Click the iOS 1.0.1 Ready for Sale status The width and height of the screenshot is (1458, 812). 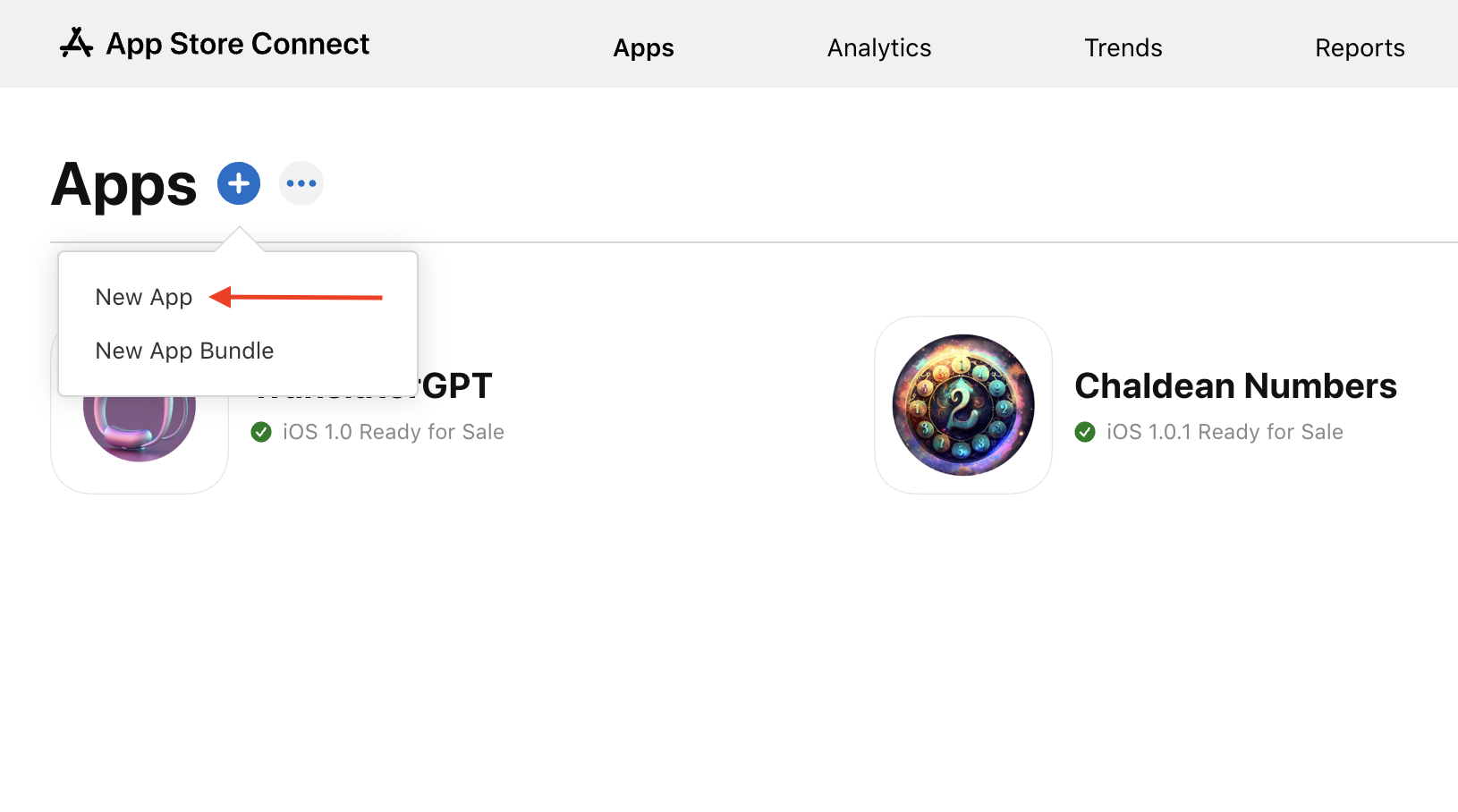1224,432
